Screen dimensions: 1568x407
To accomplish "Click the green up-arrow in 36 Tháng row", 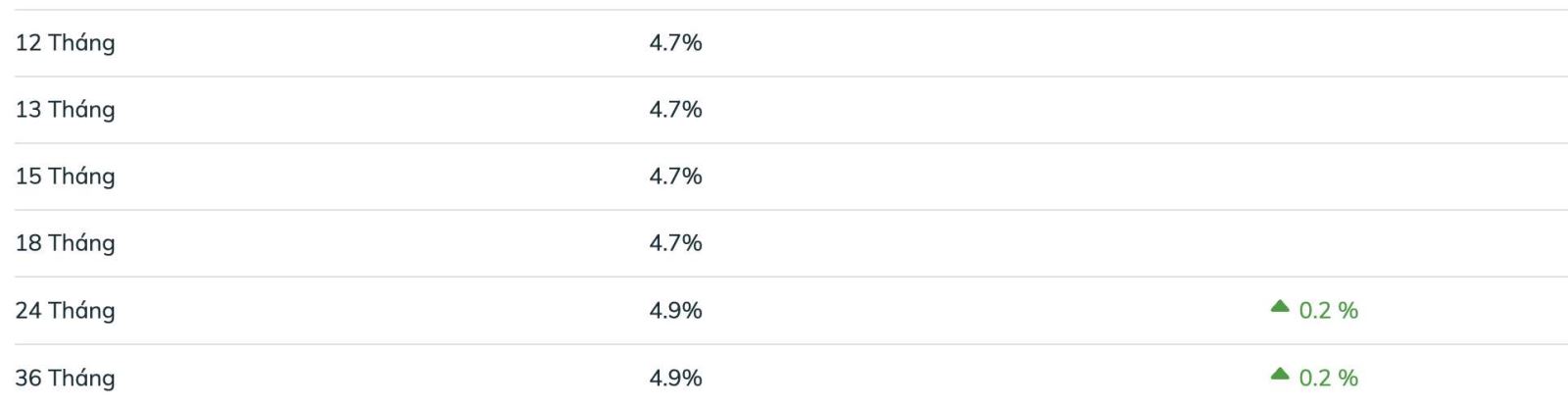I will [1279, 374].
